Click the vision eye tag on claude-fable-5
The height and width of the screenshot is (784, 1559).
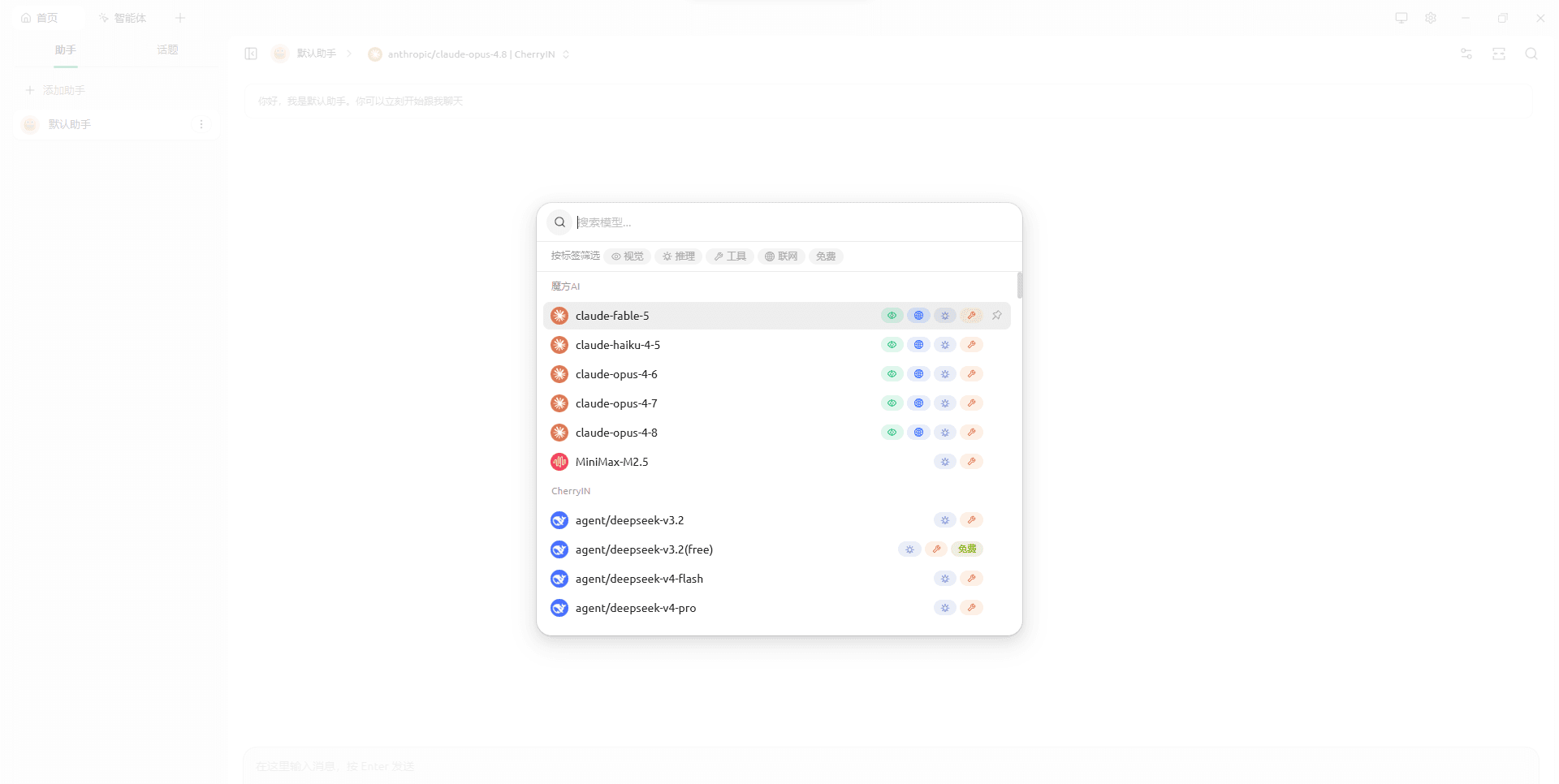click(892, 316)
